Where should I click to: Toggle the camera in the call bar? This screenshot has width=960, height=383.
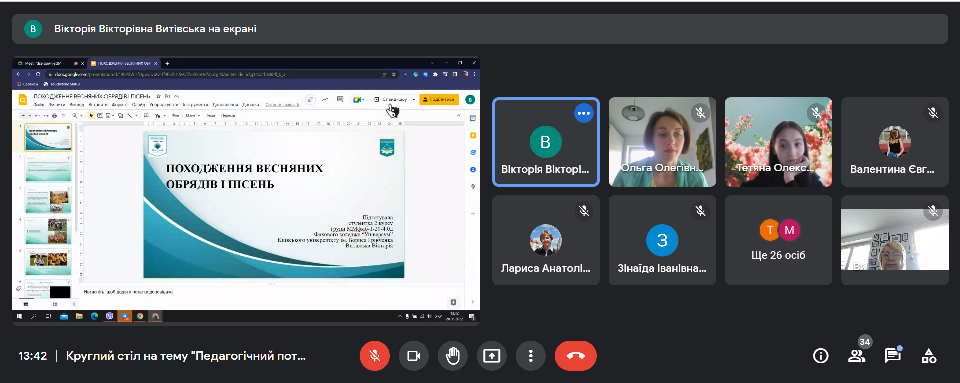tap(414, 356)
